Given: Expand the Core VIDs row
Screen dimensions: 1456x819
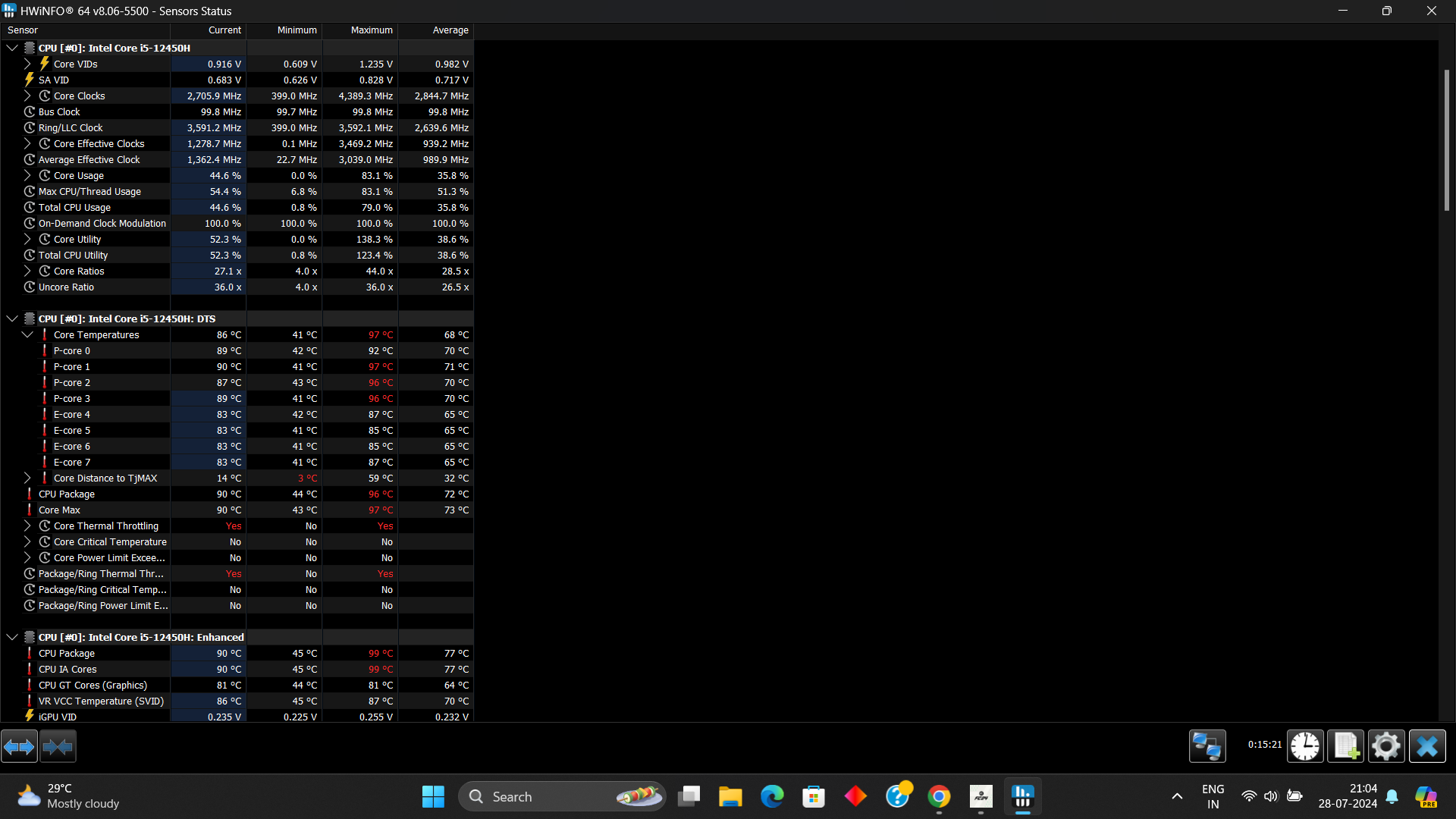Looking at the screenshot, I should click(x=27, y=64).
